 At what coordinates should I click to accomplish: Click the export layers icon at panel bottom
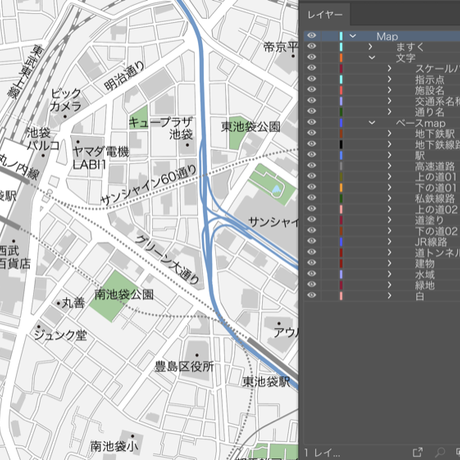(x=418, y=452)
